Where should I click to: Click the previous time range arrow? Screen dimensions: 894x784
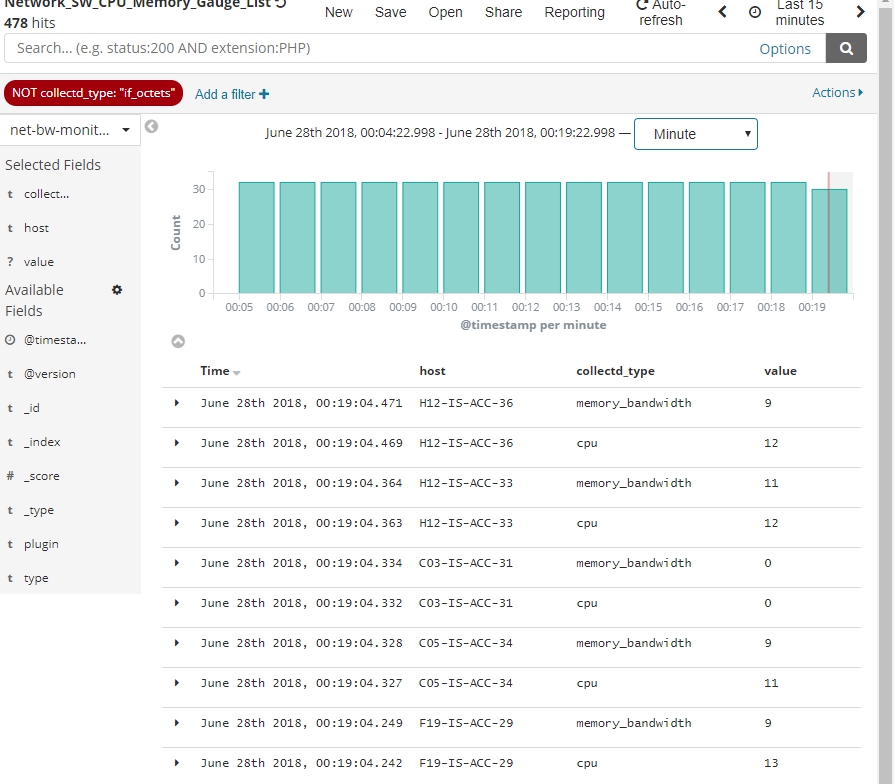tap(722, 13)
